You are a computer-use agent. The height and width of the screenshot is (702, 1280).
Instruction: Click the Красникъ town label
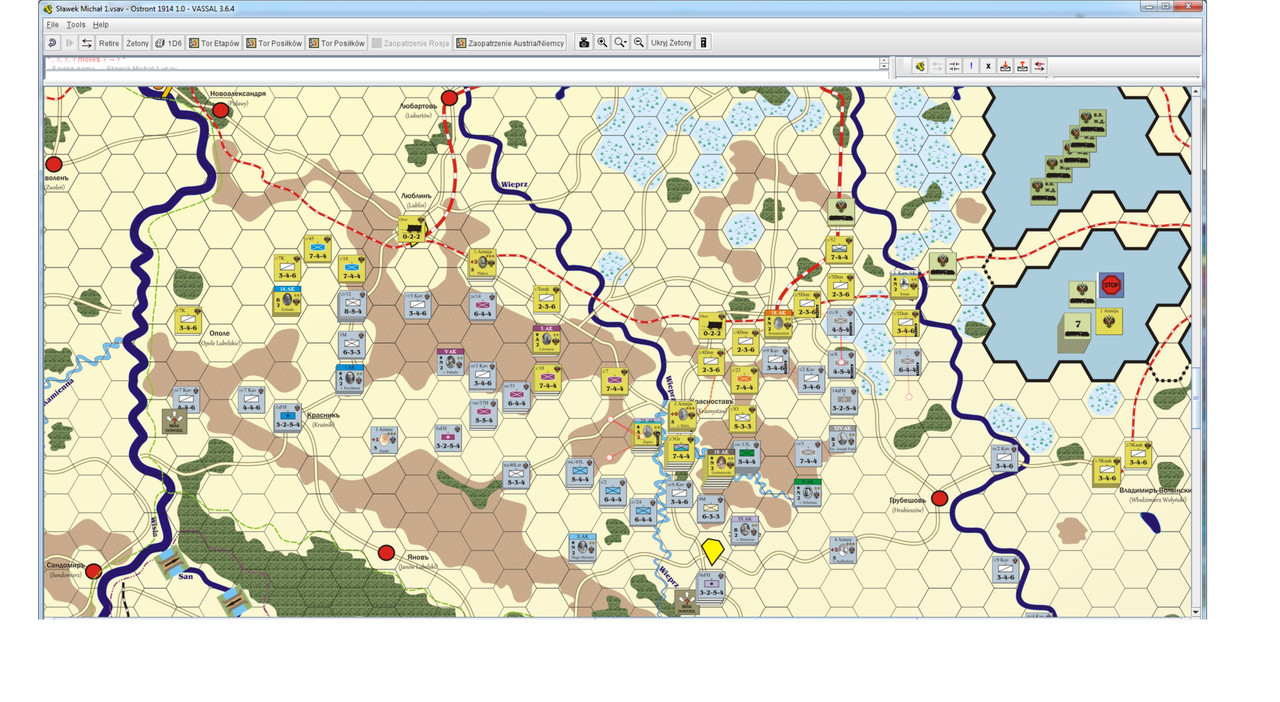[323, 414]
